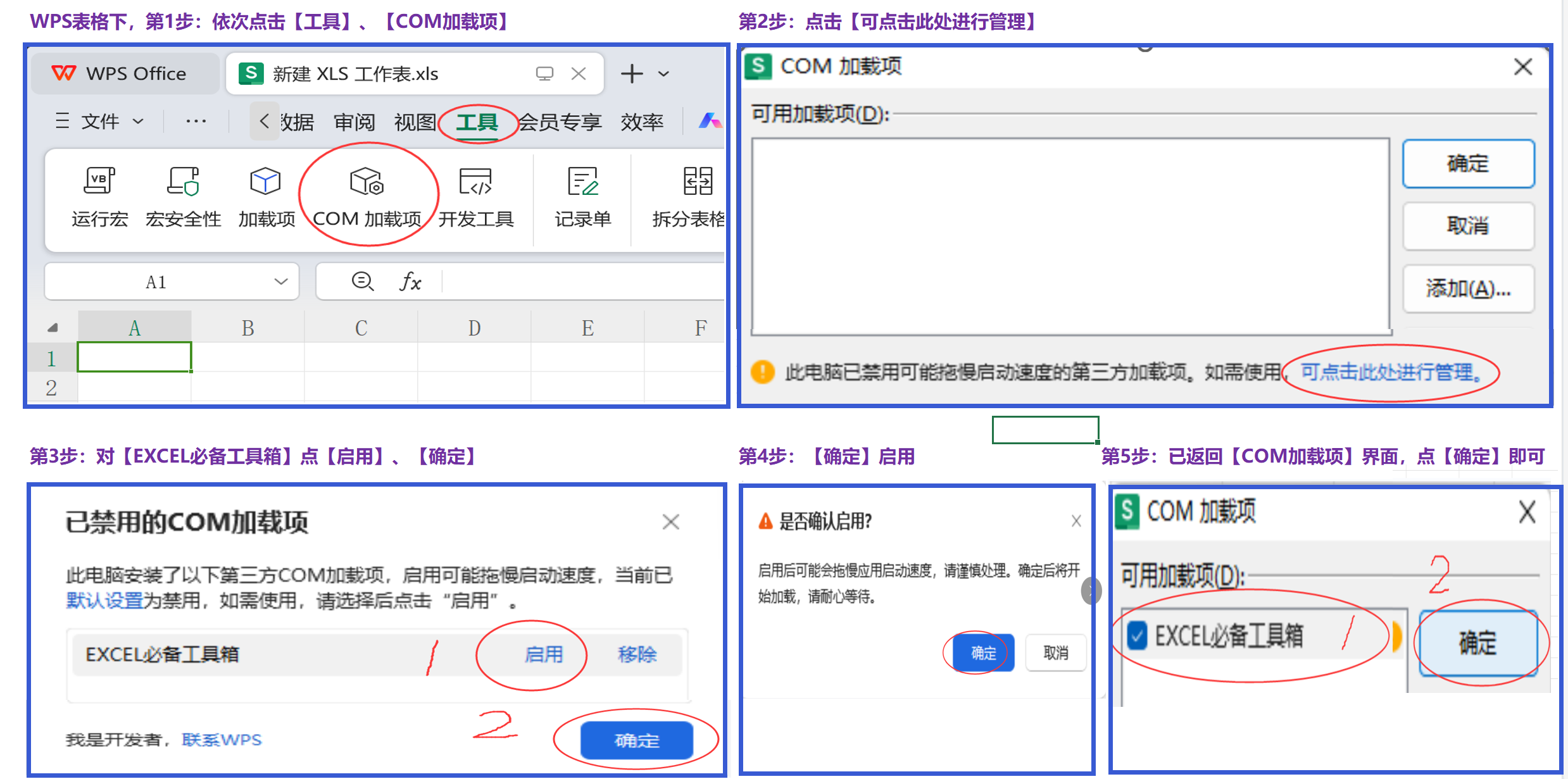The height and width of the screenshot is (779, 1568).
Task: Click the Developer Tools (开发工具) icon
Action: pos(475,182)
